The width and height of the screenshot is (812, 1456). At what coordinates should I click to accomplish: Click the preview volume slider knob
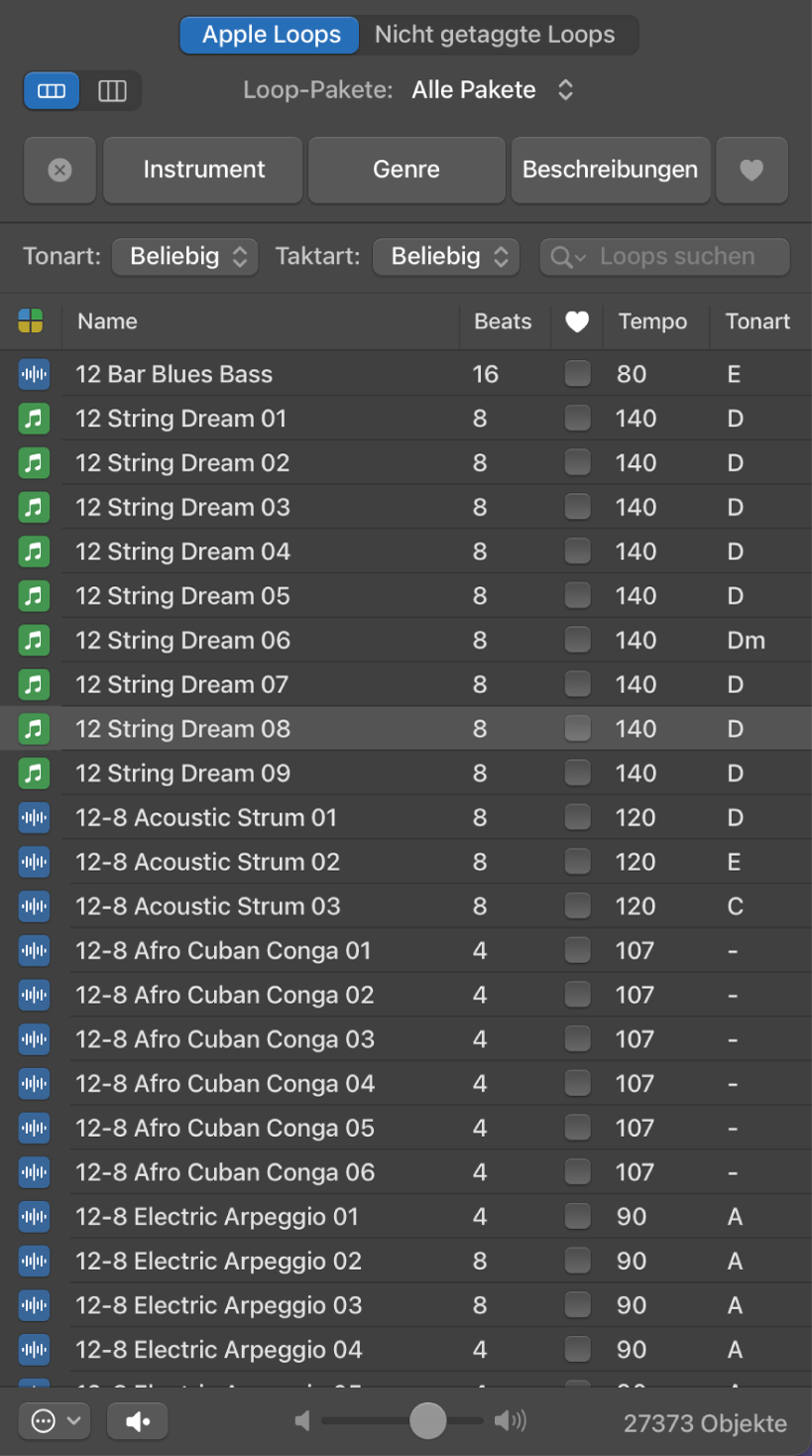click(427, 1421)
